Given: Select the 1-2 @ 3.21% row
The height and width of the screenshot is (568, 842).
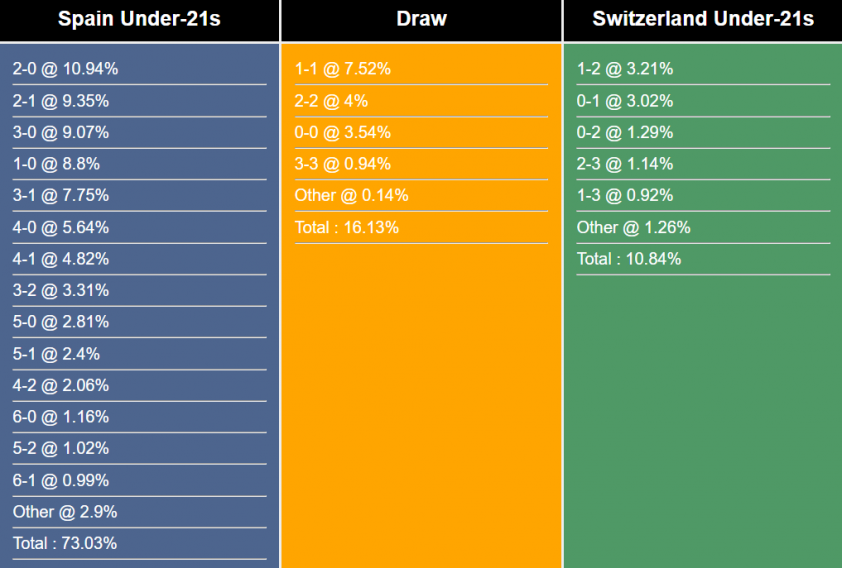Looking at the screenshot, I should 625,69.
